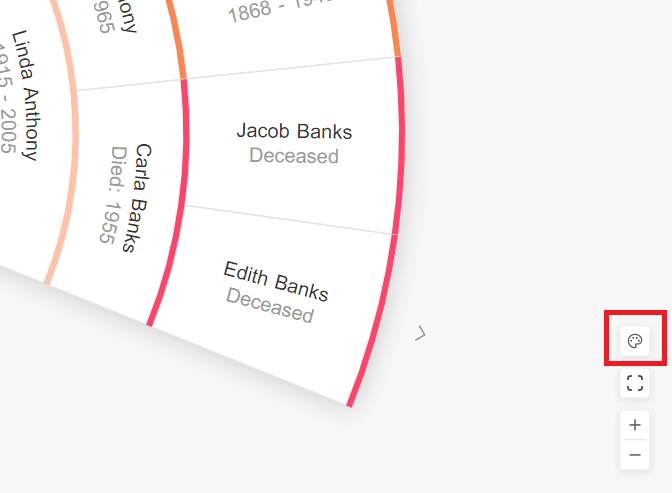
Task: Toggle fullscreen view with brackets icon
Action: pyautogui.click(x=635, y=383)
